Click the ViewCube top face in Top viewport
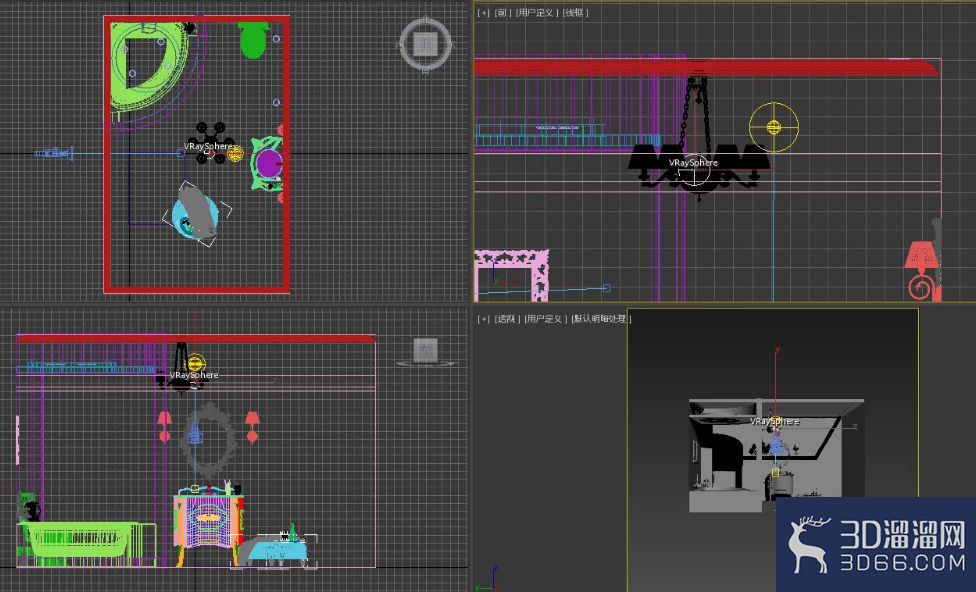 coord(425,44)
